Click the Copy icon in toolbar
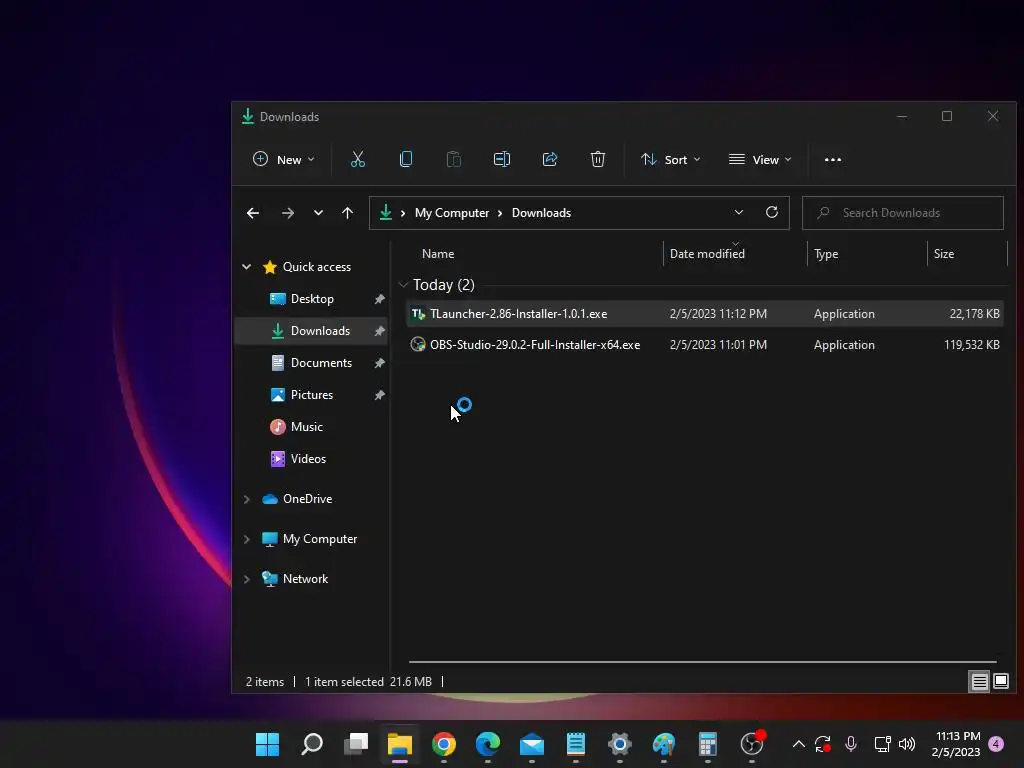The height and width of the screenshot is (768, 1024). 406,159
